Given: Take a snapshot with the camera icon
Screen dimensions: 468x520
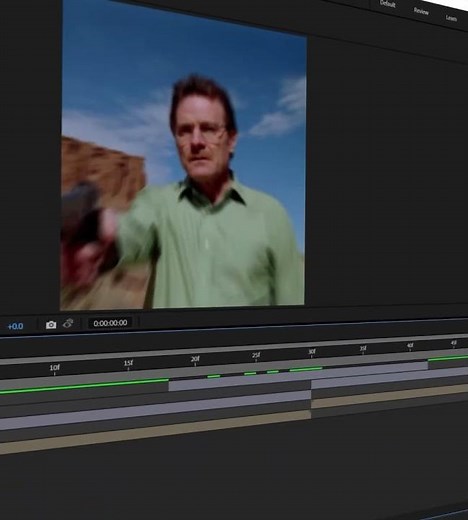Looking at the screenshot, I should [51, 325].
